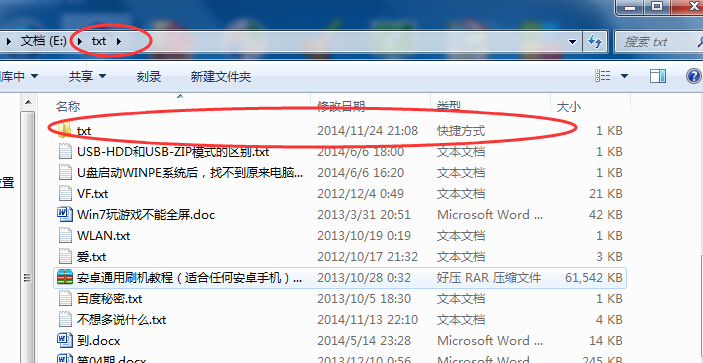Click the 百度秘密.txt file icon
703x363 pixels.
pyautogui.click(x=65, y=298)
